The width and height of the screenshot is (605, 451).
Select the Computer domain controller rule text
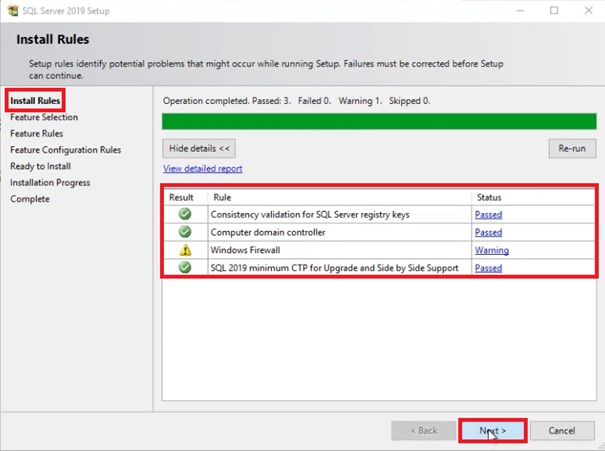pos(268,232)
